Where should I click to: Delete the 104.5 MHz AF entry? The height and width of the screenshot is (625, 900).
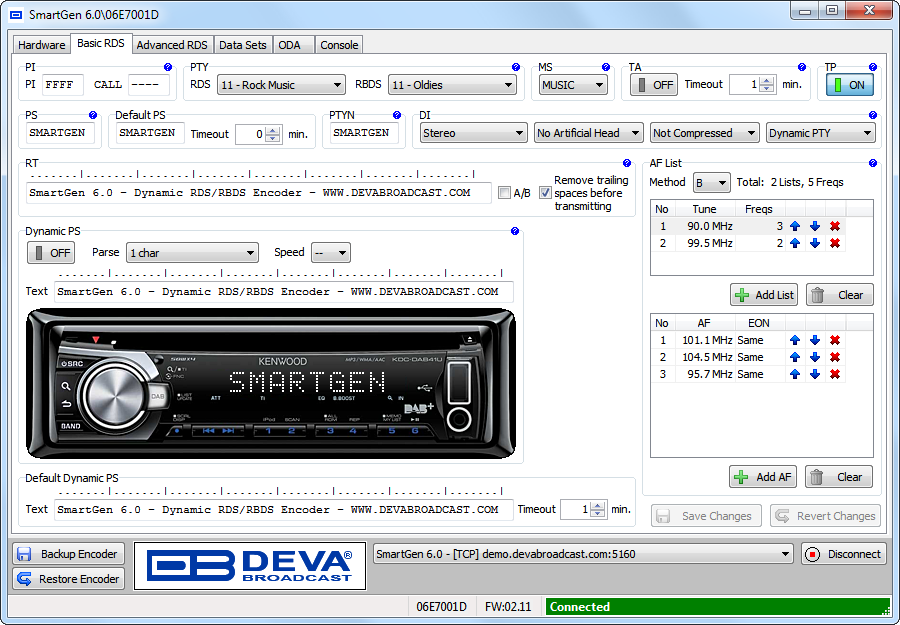835,357
